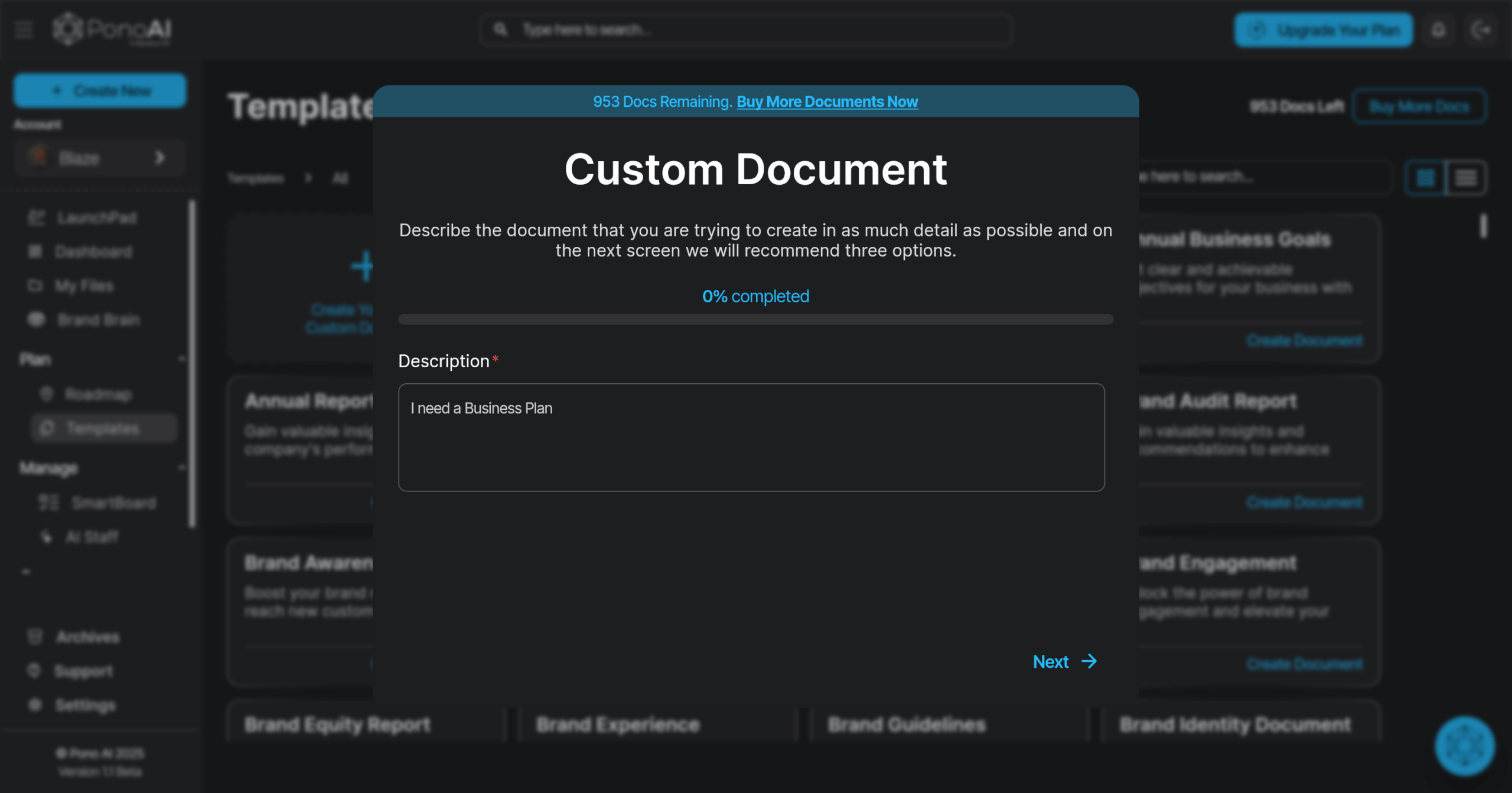Viewport: 1512px width, 793px height.
Task: Click the Support icon in the sidebar
Action: [34, 671]
